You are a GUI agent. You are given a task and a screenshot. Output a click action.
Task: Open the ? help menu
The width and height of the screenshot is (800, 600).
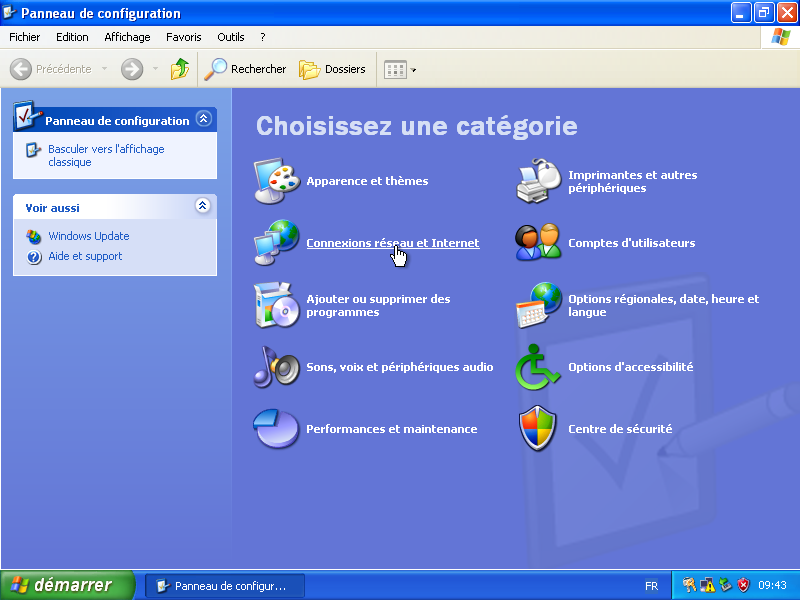[x=263, y=37]
